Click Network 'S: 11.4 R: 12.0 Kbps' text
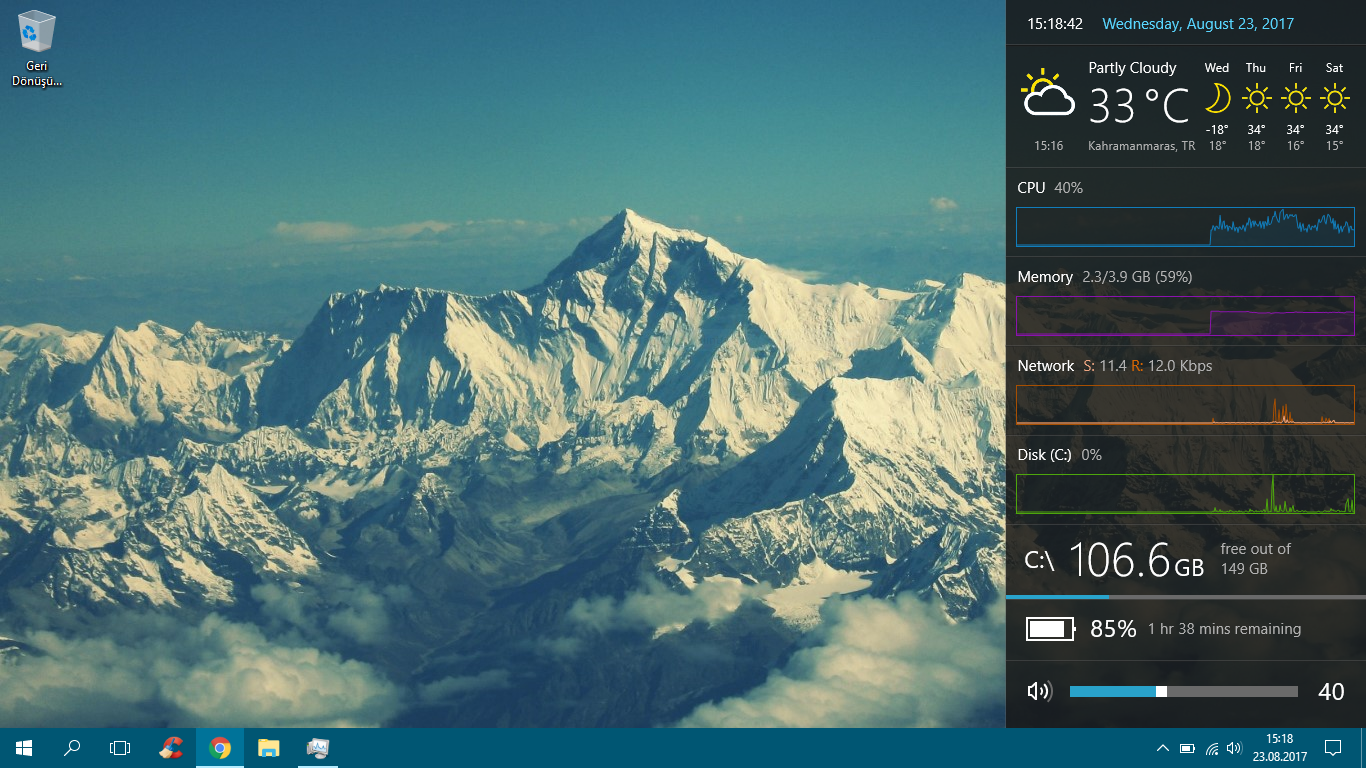 pos(1148,366)
